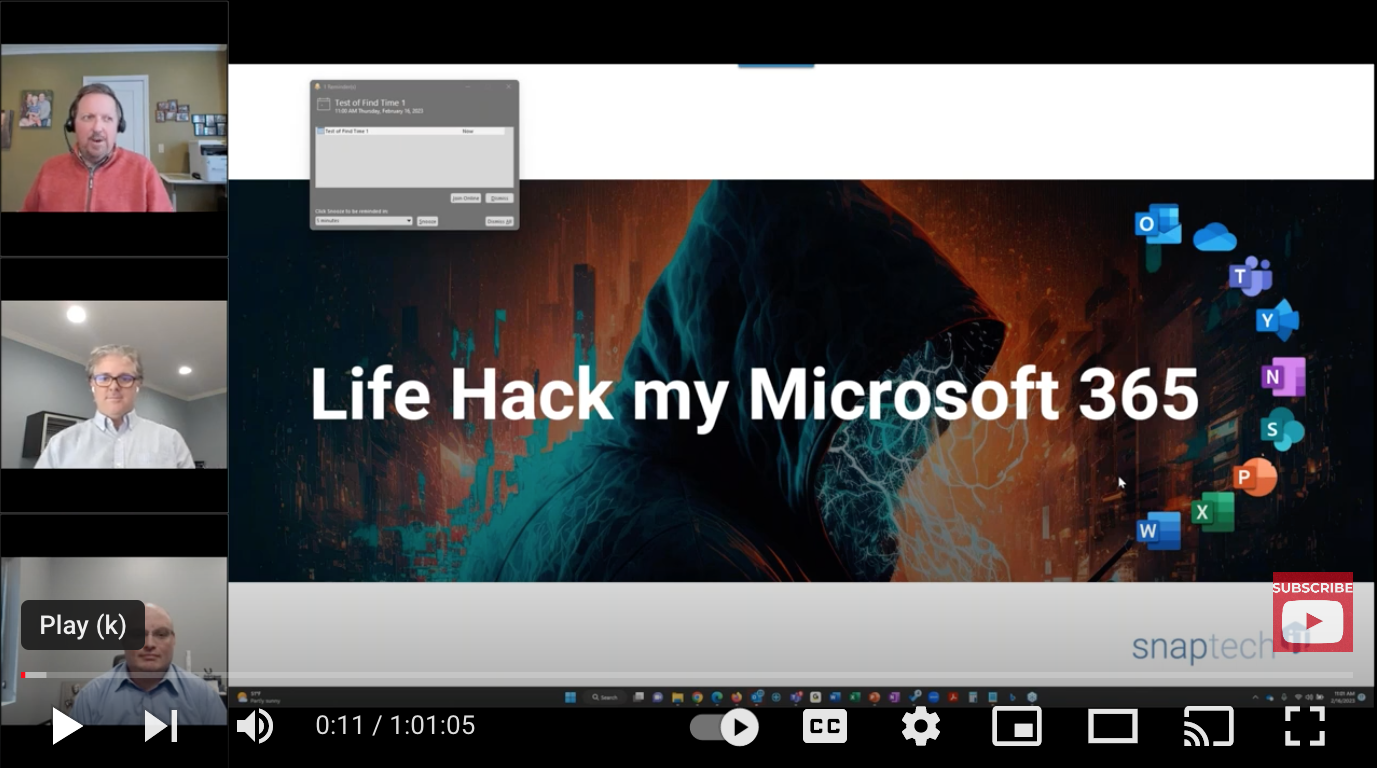Open the snooze duration dropdown showing 5 minutes

(365, 221)
